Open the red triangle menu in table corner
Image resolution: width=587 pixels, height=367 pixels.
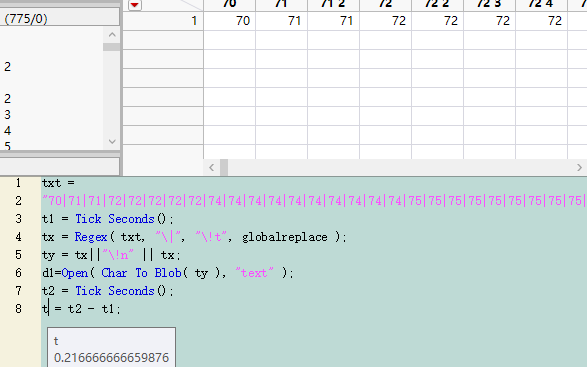[x=135, y=5]
